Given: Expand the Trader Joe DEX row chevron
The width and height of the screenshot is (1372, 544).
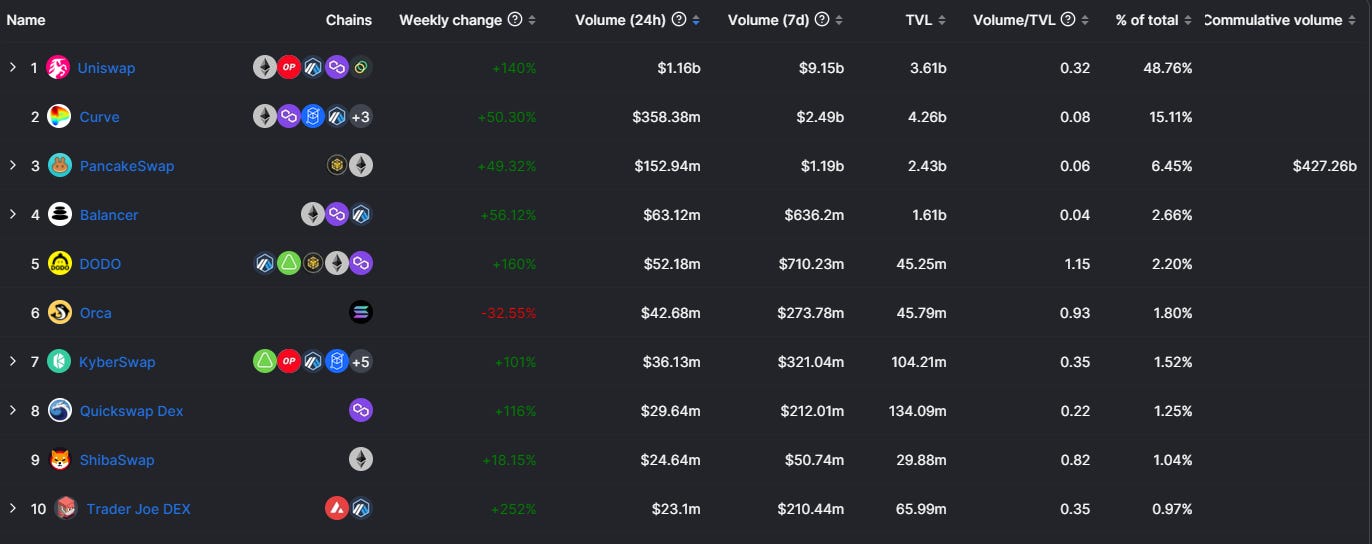Looking at the screenshot, I should [x=13, y=509].
